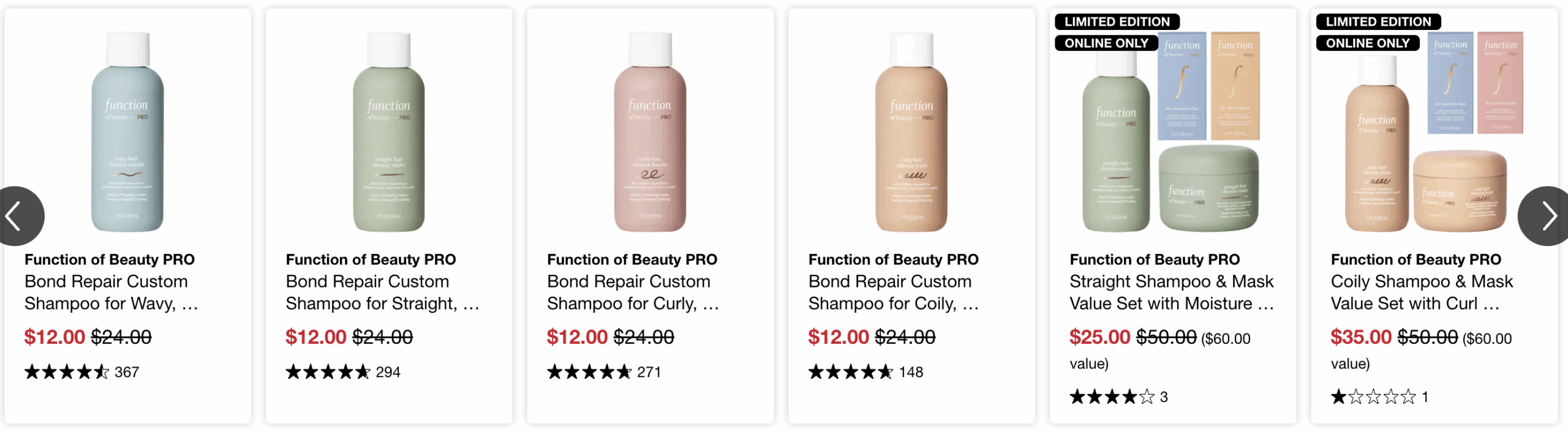Open Coily Shampoo & Mask Value Set link
This screenshot has height=432, width=1568.
1422,281
